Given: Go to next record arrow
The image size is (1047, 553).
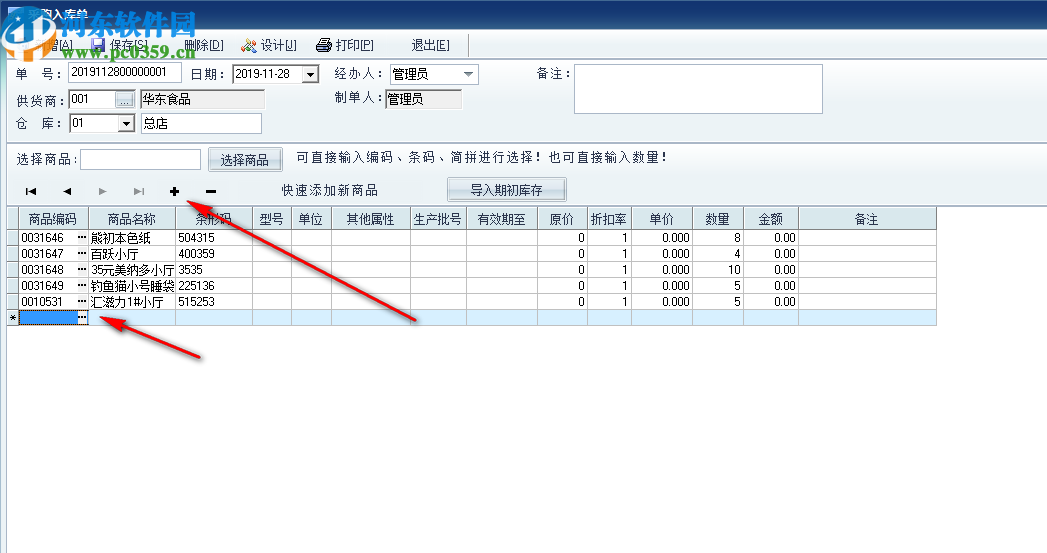Looking at the screenshot, I should (x=102, y=192).
